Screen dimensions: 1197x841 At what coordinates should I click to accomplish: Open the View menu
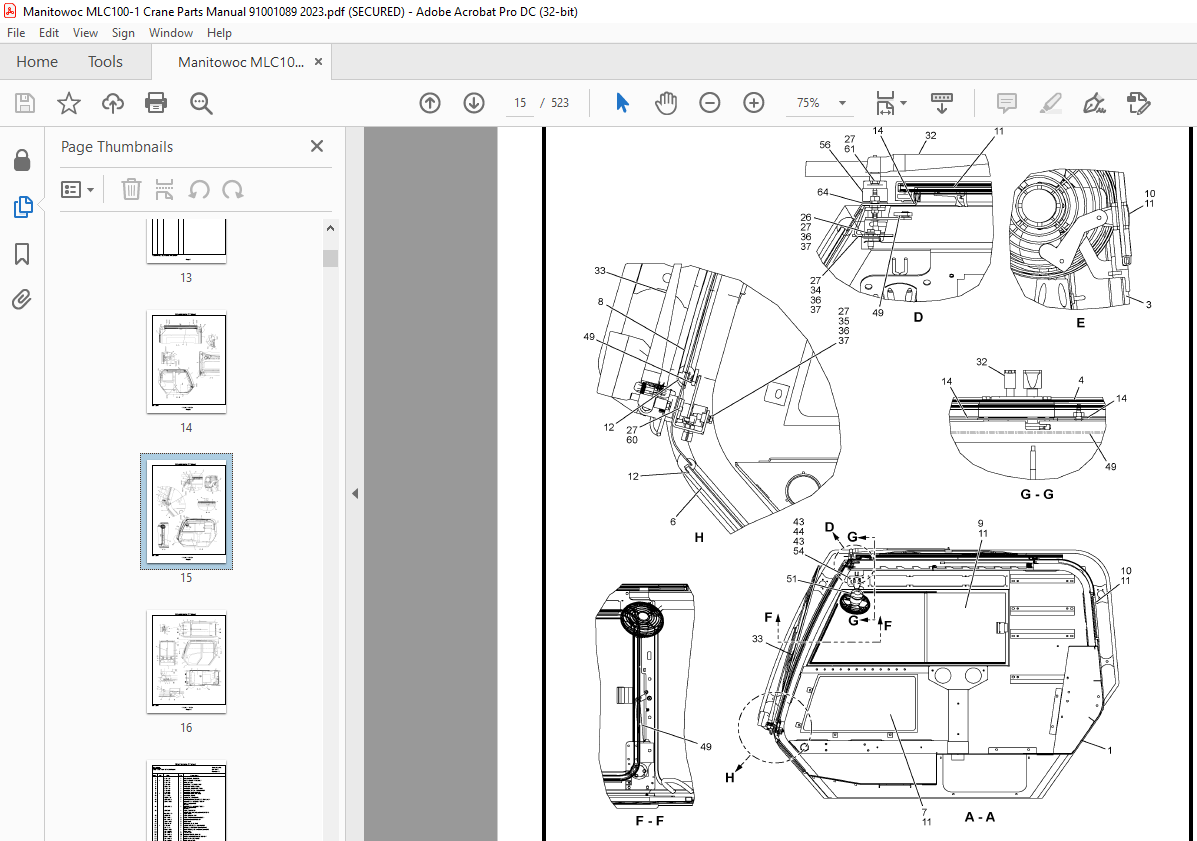pyautogui.click(x=86, y=33)
